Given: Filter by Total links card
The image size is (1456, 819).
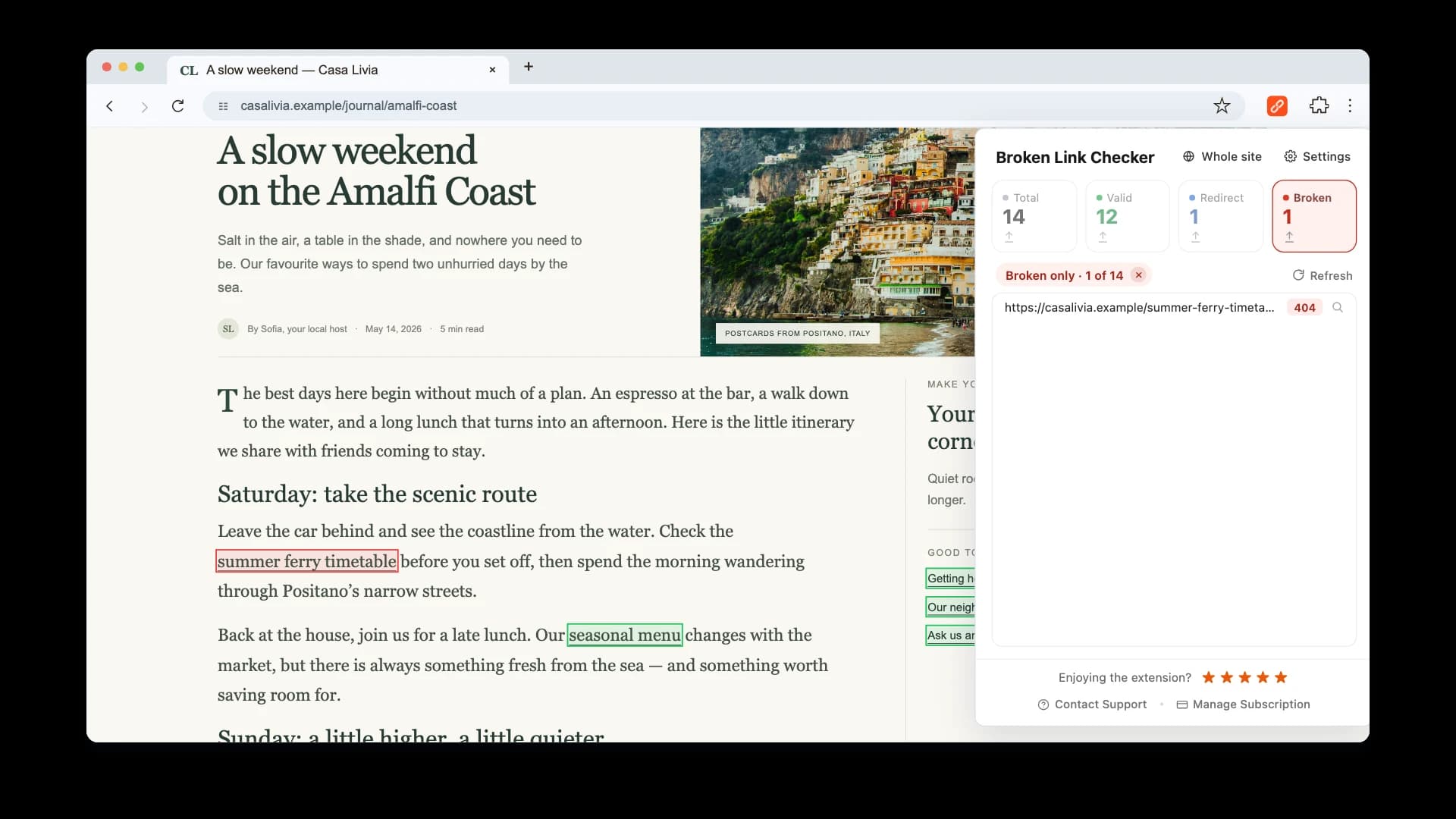Looking at the screenshot, I should click(1034, 216).
